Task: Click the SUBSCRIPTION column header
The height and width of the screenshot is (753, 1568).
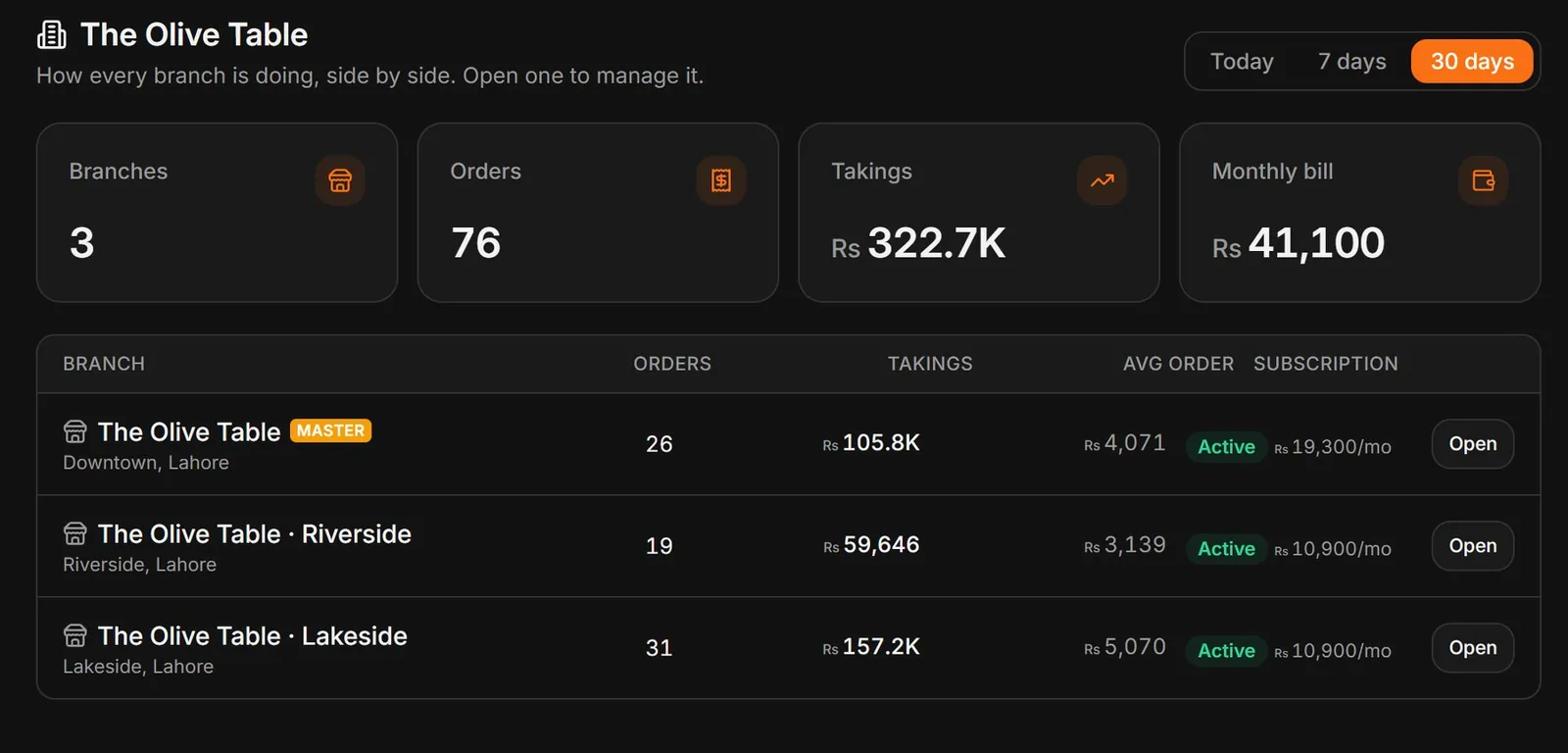Action: (1326, 364)
